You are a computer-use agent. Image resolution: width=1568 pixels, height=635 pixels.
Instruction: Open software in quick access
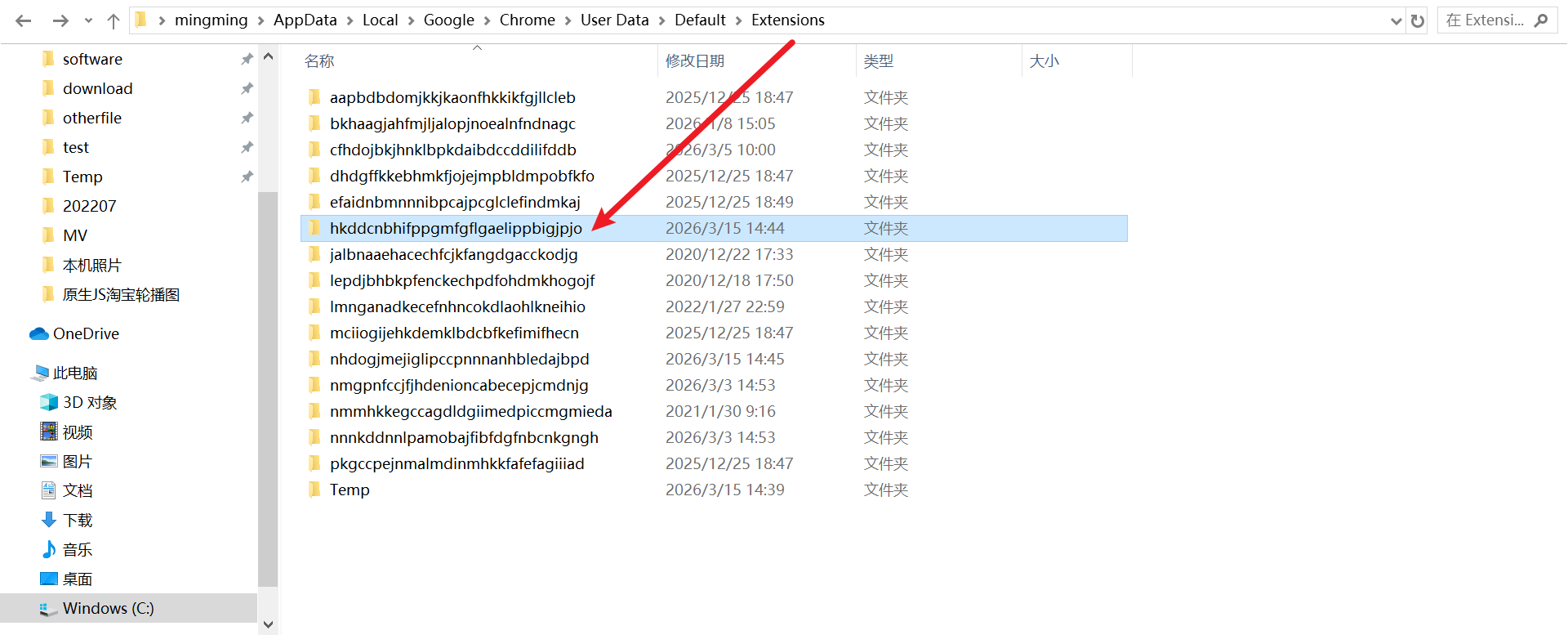tap(92, 60)
